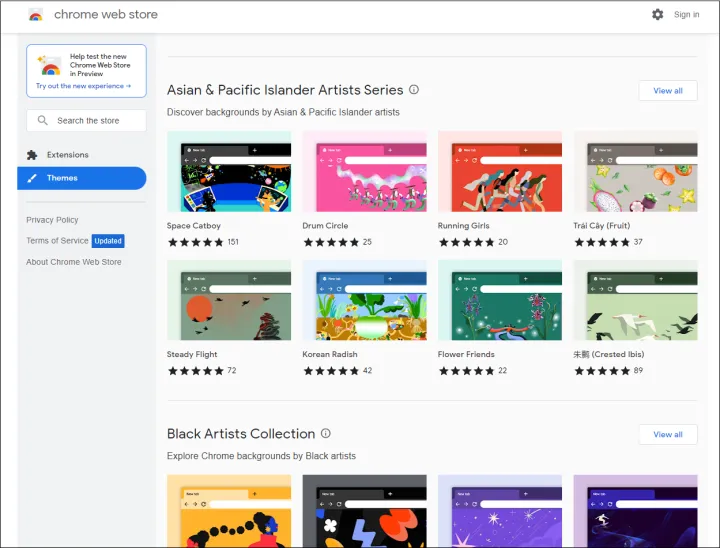View all Asian & Pacific Islander themes

667,91
